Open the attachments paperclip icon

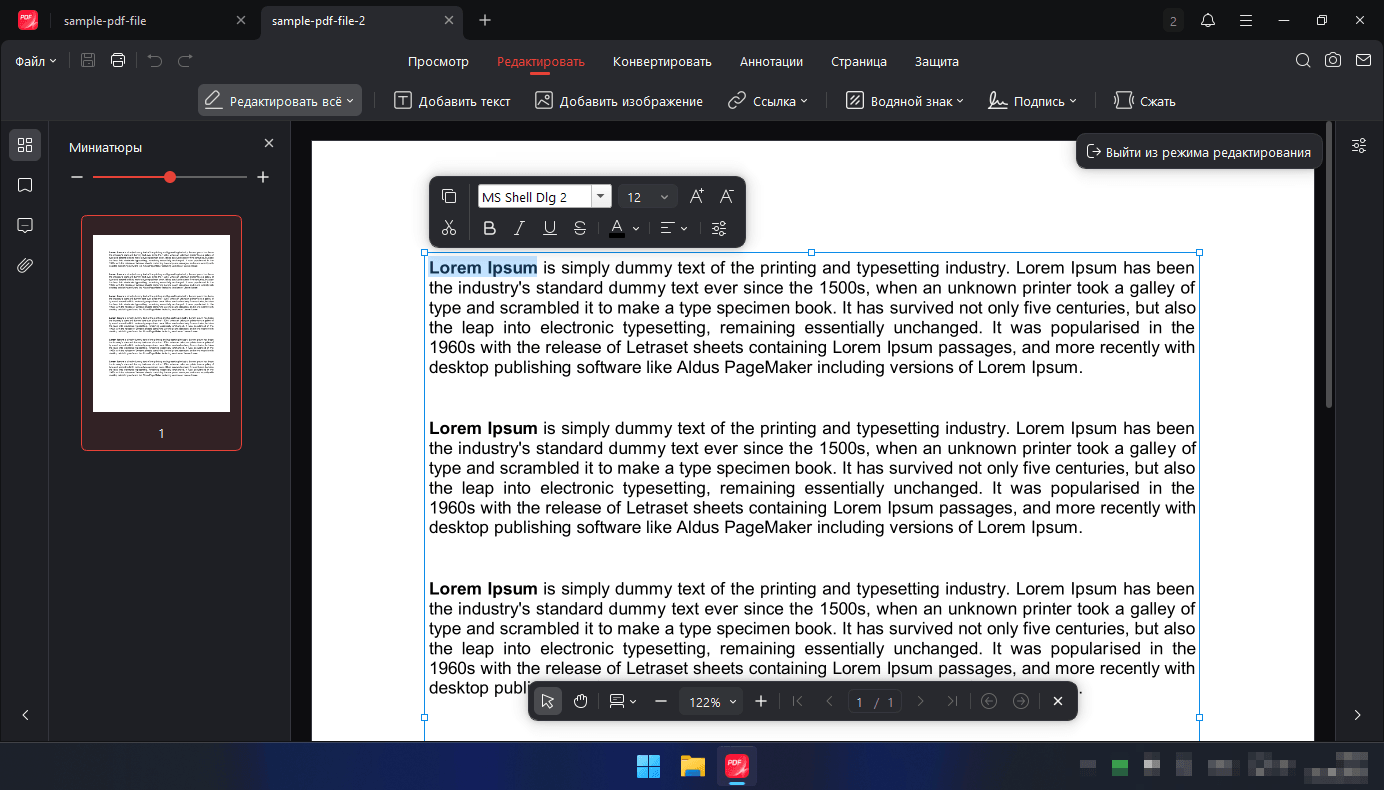25,265
